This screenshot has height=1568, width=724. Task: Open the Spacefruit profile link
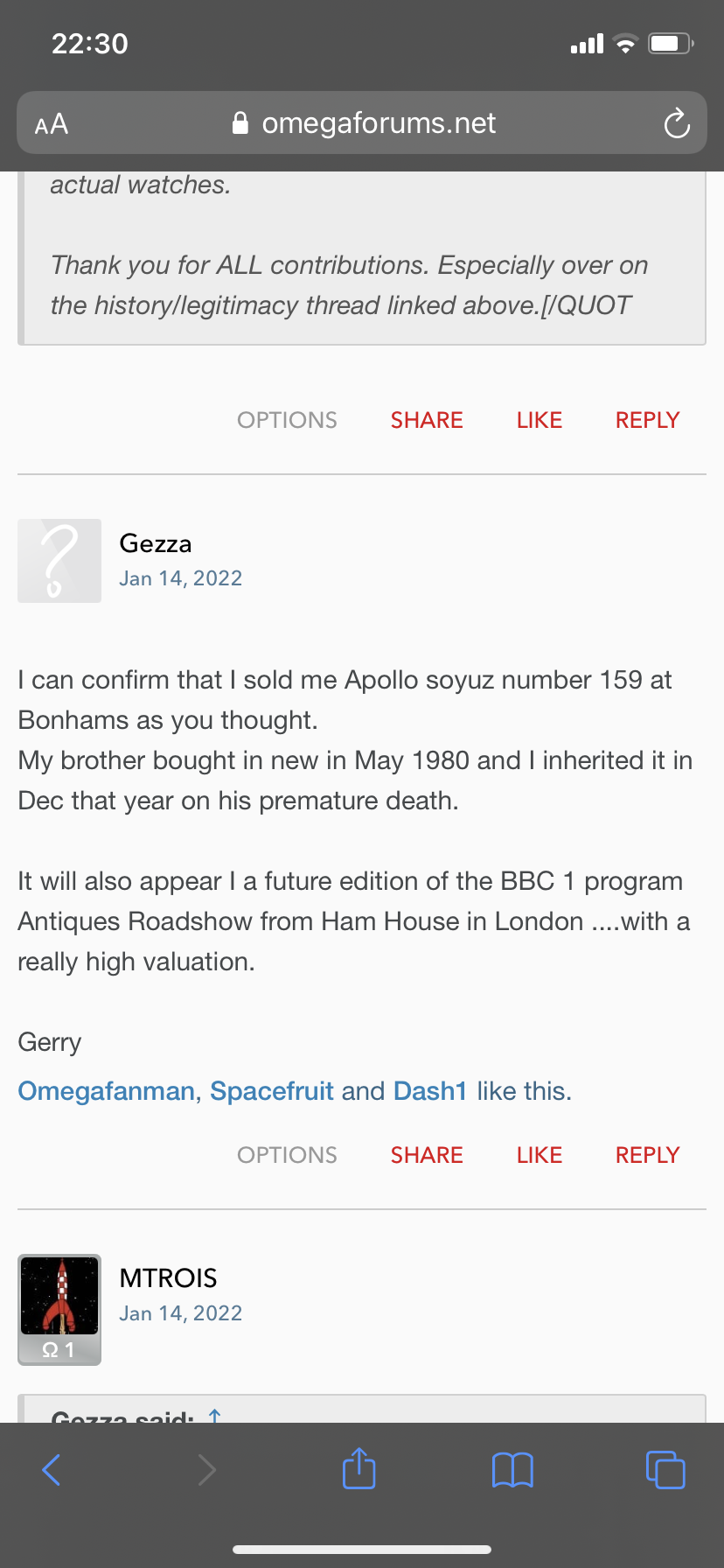coord(272,1091)
